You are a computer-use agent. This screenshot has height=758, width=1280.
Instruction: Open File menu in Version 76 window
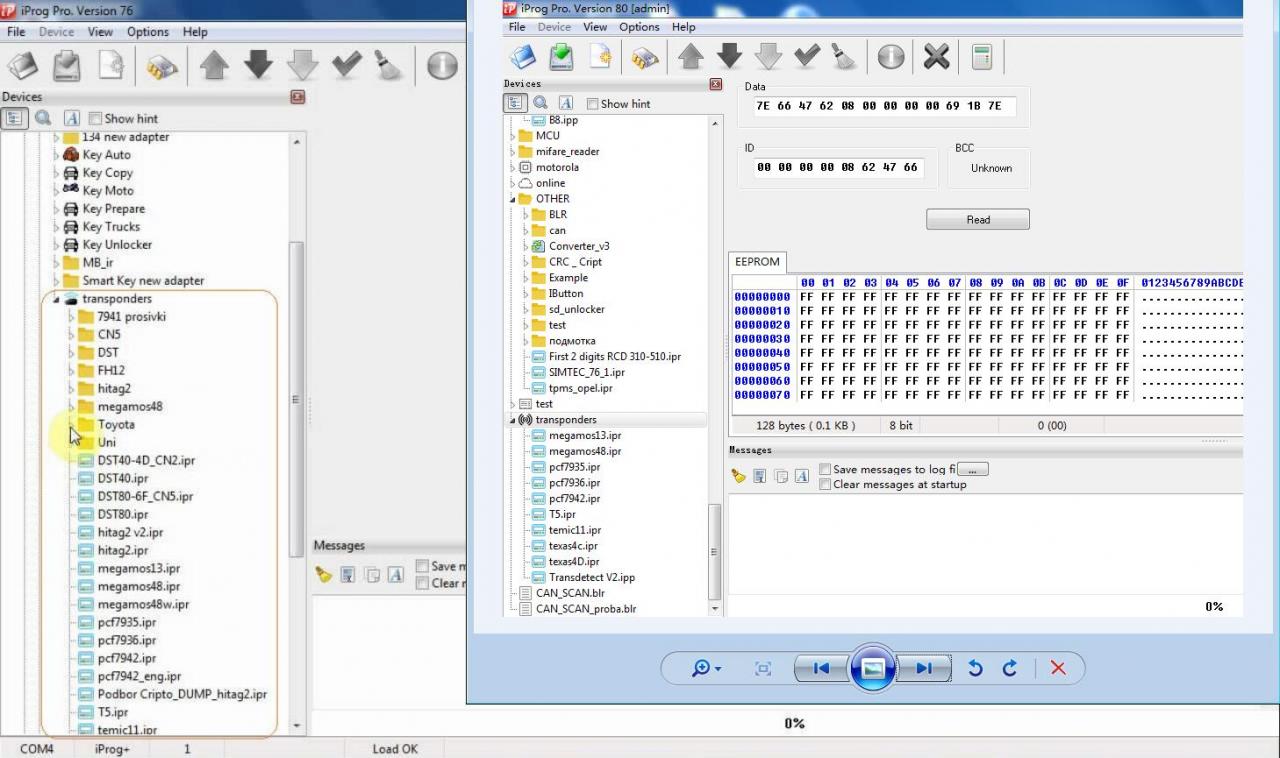click(16, 32)
